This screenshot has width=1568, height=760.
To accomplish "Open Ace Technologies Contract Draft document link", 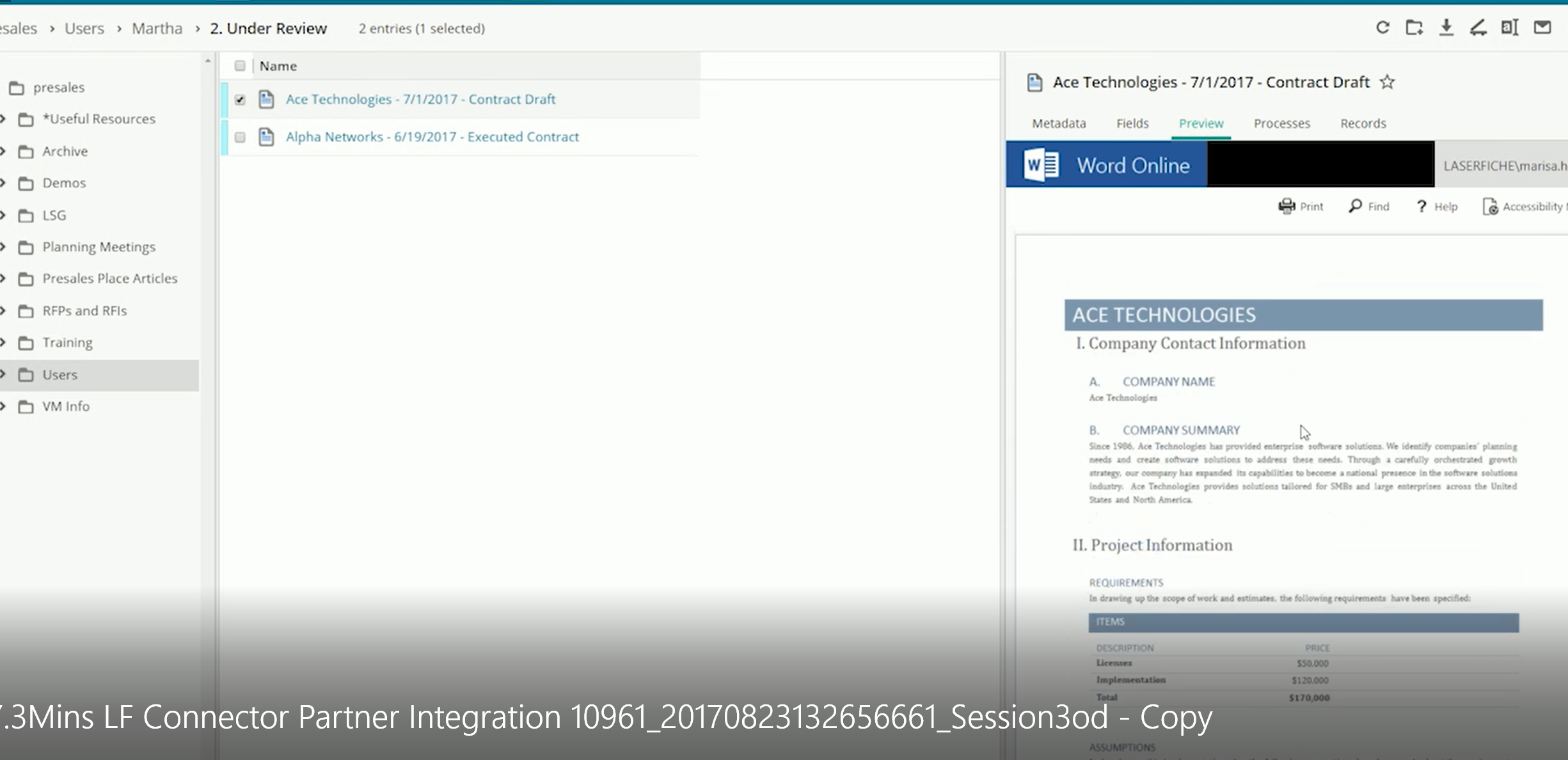I will [420, 99].
